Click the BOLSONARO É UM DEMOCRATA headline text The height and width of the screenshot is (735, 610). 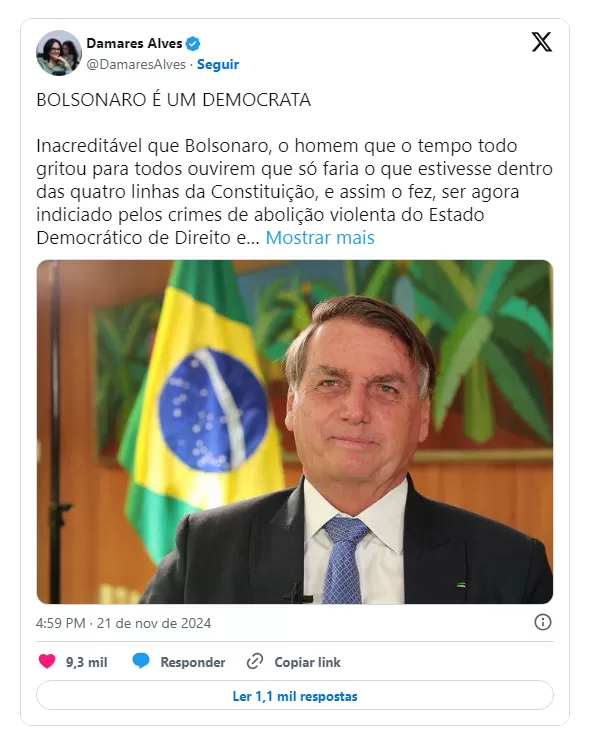pos(173,100)
